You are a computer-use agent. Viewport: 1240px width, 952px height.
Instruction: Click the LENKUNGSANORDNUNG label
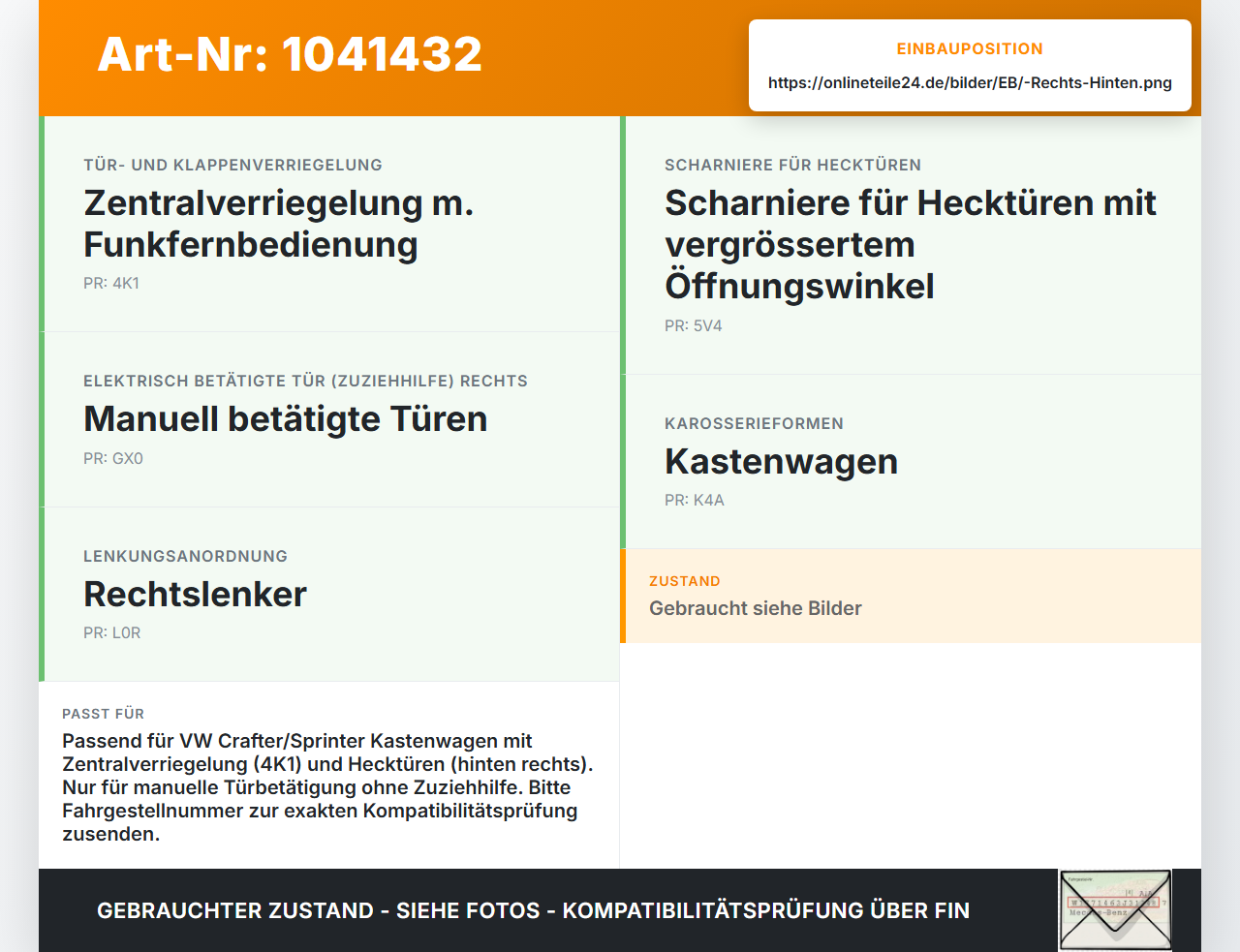point(185,556)
